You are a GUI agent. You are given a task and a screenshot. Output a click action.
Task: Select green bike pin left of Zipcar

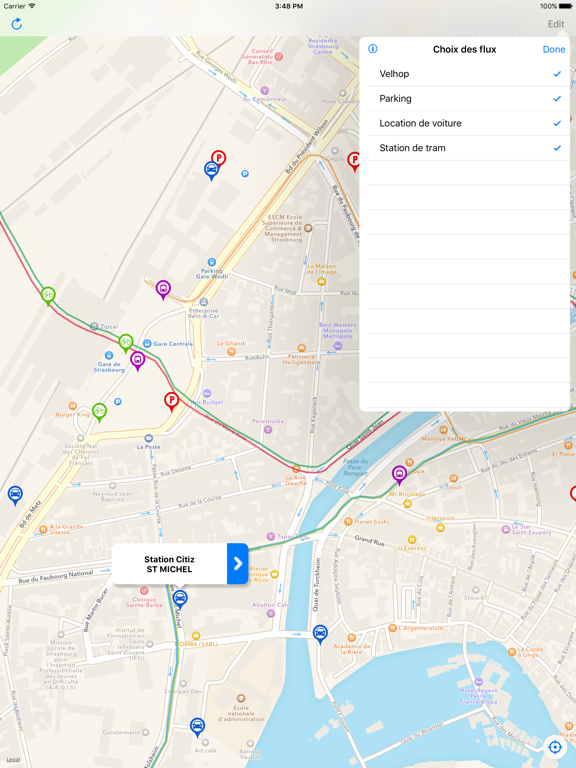click(48, 296)
